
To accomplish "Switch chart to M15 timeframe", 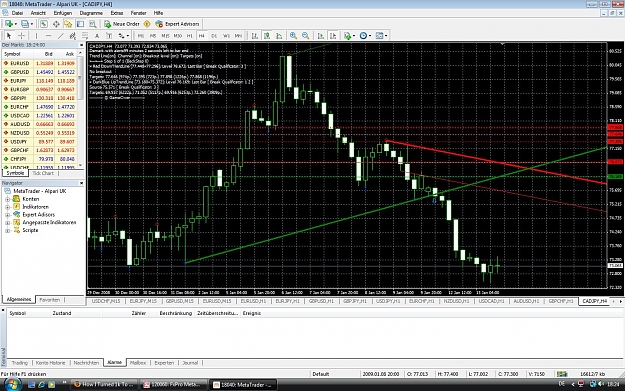I will (x=165, y=36).
